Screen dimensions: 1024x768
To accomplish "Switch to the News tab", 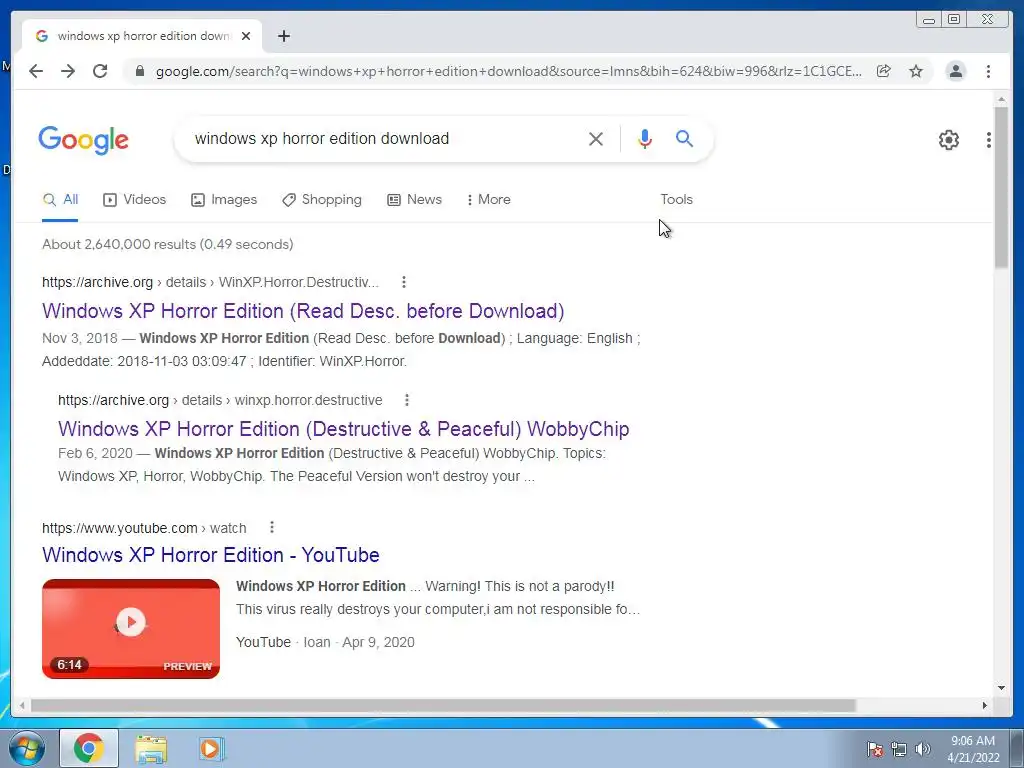I will 415,200.
